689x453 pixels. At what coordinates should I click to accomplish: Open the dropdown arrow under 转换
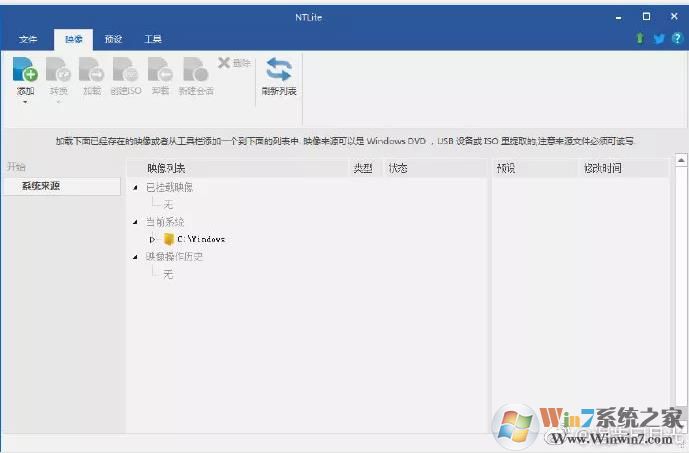pyautogui.click(x=58, y=102)
